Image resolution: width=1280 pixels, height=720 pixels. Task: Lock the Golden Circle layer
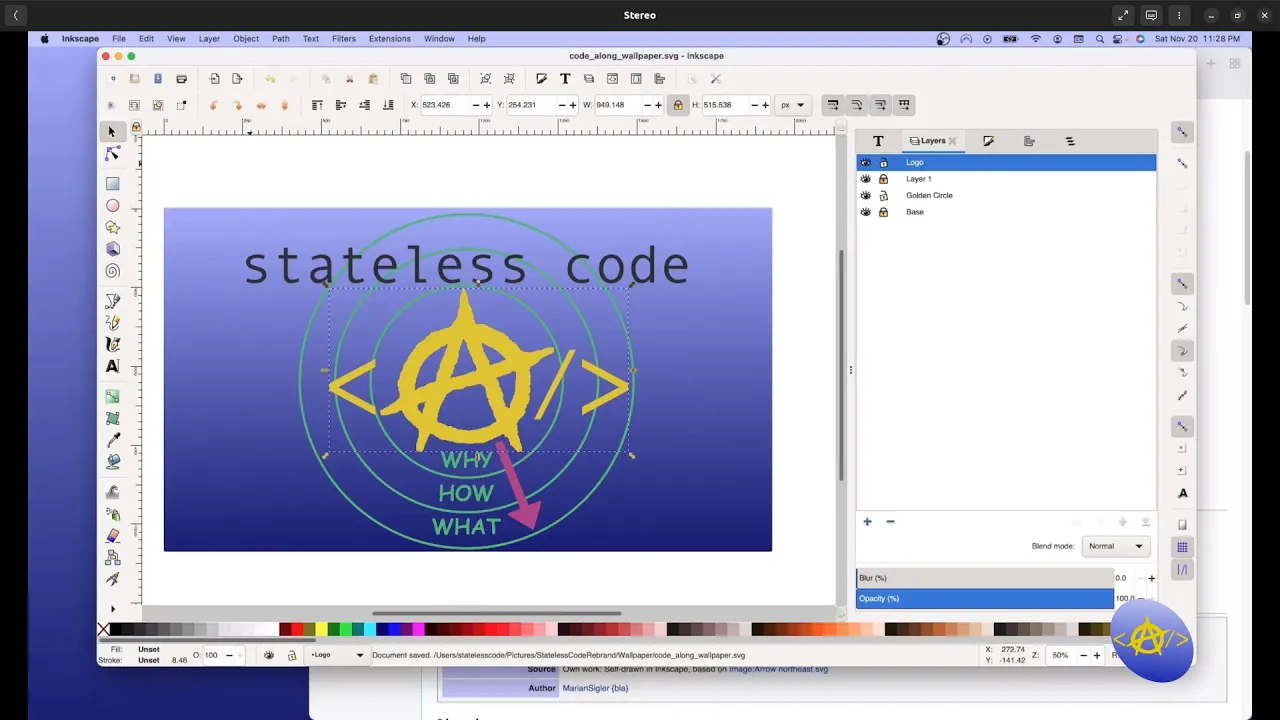(883, 196)
